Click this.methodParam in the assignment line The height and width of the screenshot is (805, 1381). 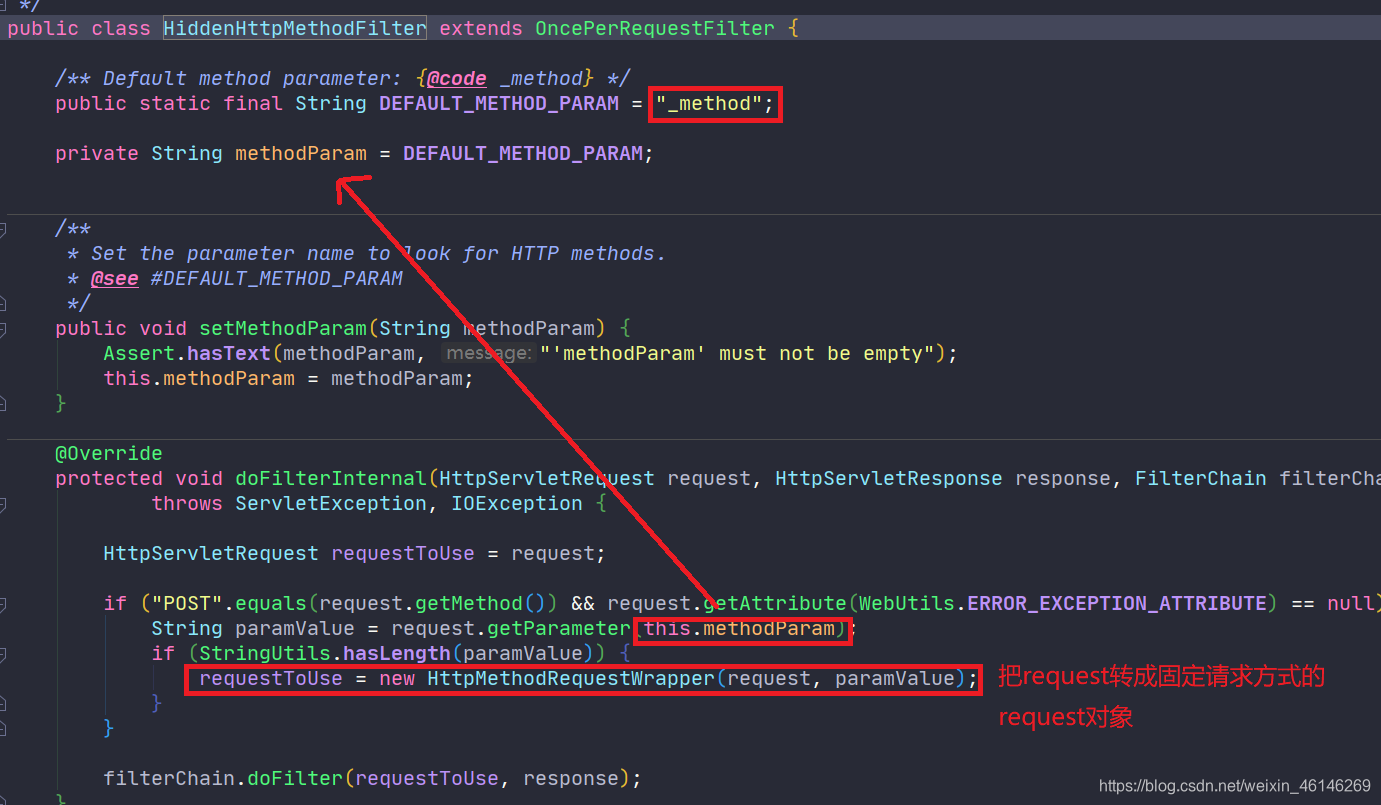coord(199,378)
